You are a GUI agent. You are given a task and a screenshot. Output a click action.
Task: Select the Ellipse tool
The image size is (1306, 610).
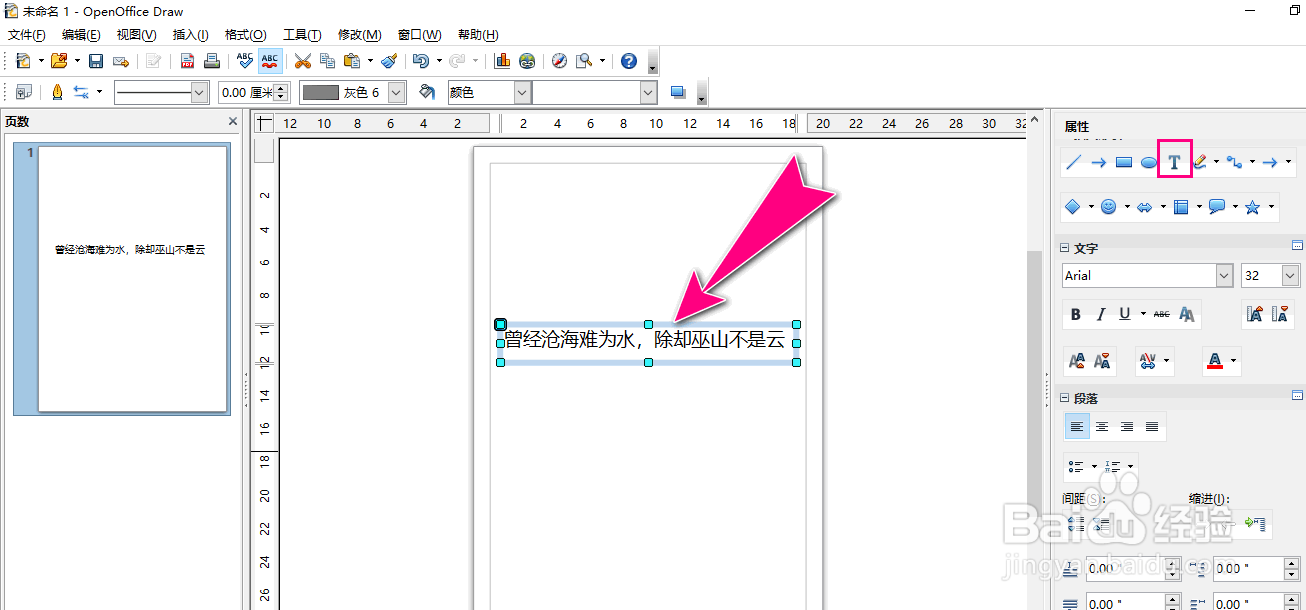(1147, 161)
